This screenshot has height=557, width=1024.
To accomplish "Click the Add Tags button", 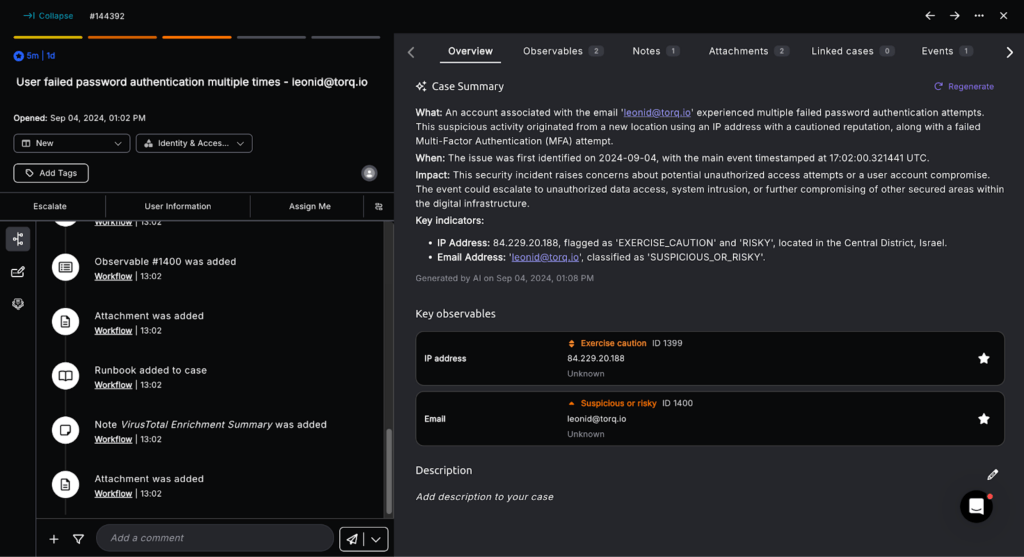I will click(x=51, y=173).
